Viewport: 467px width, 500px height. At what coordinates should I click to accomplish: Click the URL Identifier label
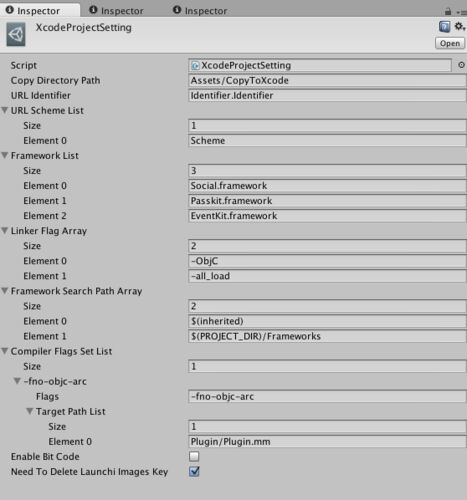pos(41,95)
